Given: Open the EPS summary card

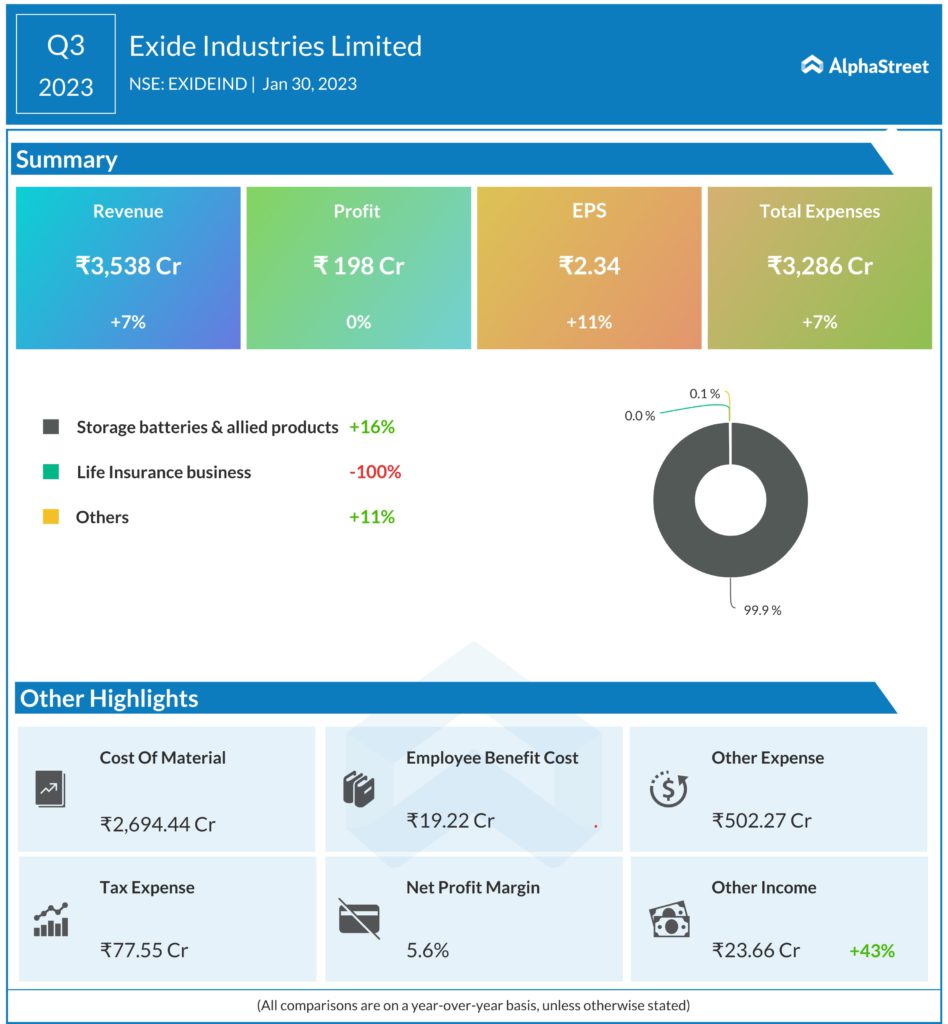Looking at the screenshot, I should (589, 267).
